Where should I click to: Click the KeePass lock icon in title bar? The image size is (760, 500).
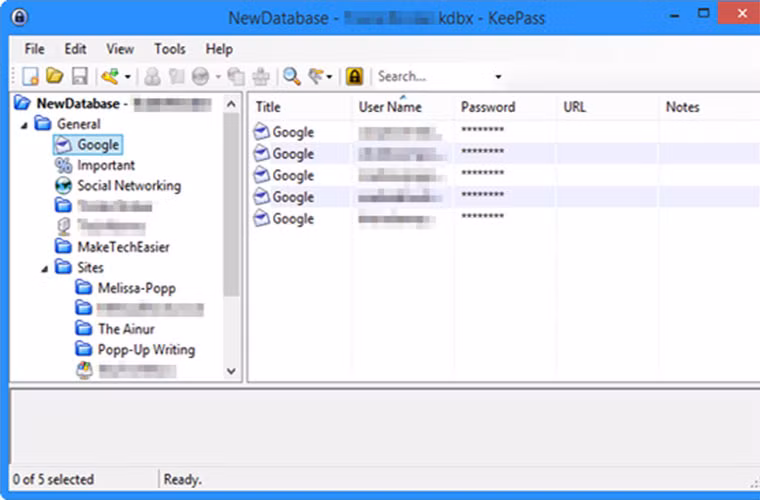(19, 17)
